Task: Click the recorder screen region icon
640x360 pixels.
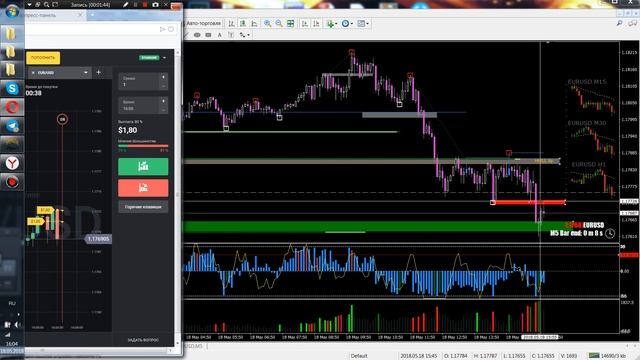Action: tap(55, 4)
